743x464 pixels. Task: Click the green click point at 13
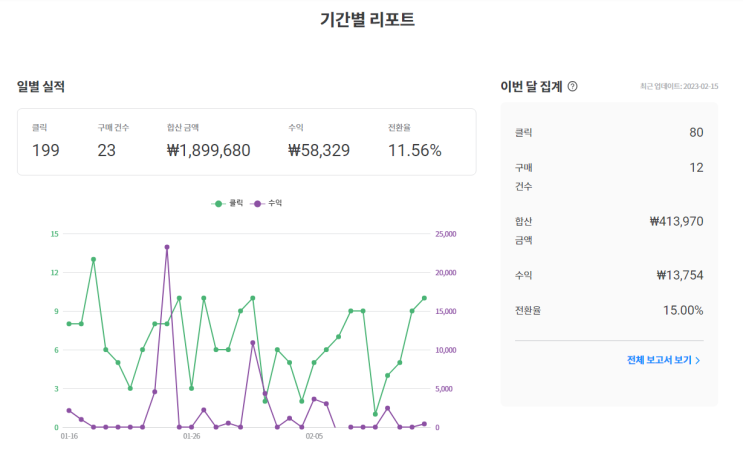pyautogui.click(x=93, y=259)
